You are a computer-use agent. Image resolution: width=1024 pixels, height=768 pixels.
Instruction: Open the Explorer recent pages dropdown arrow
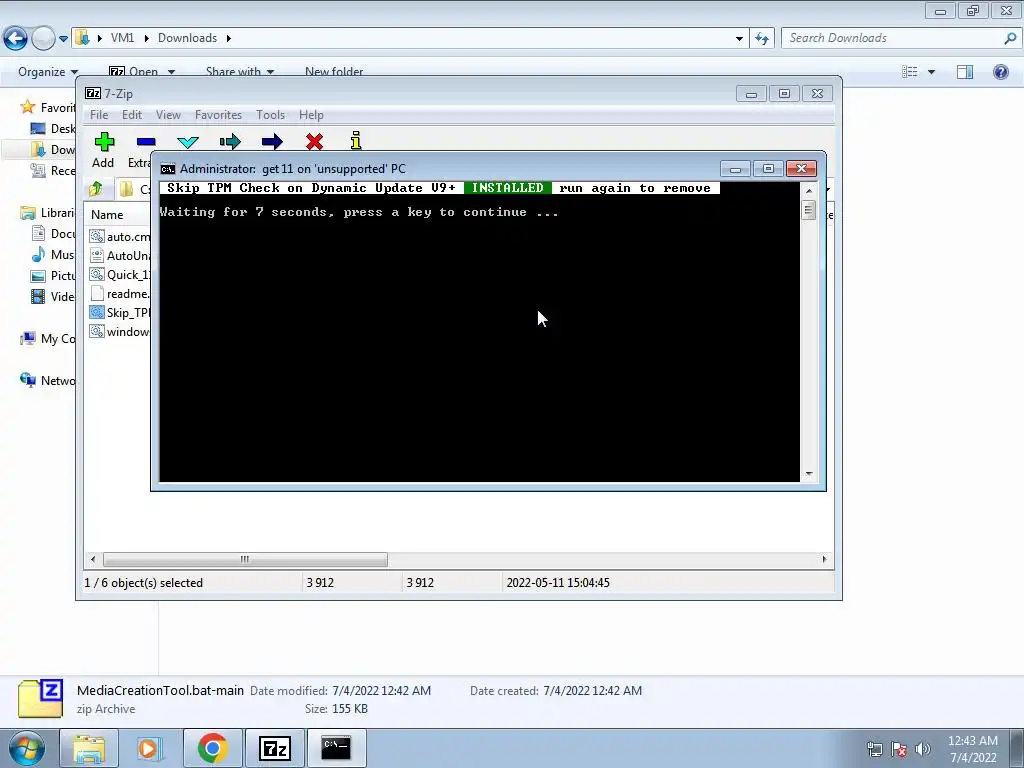63,39
